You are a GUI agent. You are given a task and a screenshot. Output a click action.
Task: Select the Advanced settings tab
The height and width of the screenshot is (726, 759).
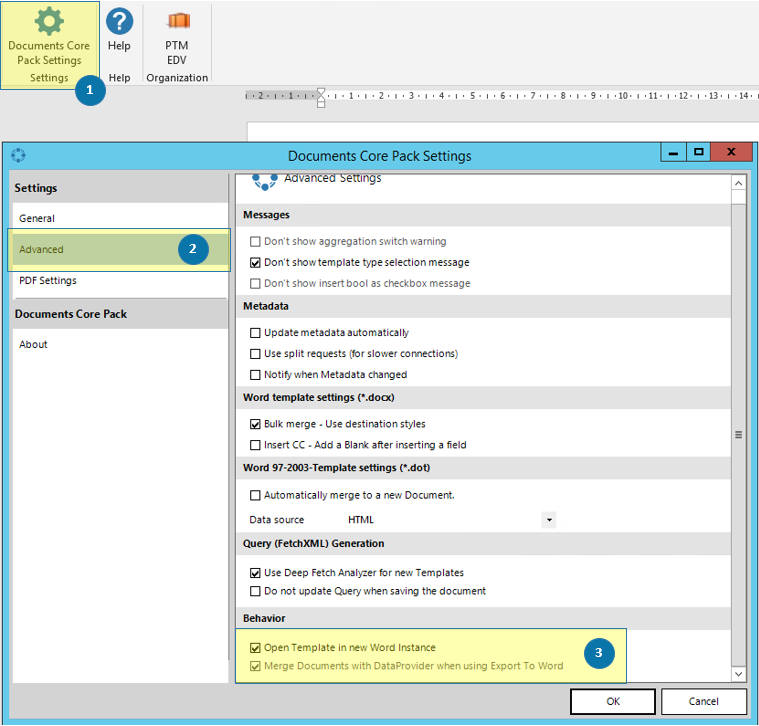pos(120,250)
